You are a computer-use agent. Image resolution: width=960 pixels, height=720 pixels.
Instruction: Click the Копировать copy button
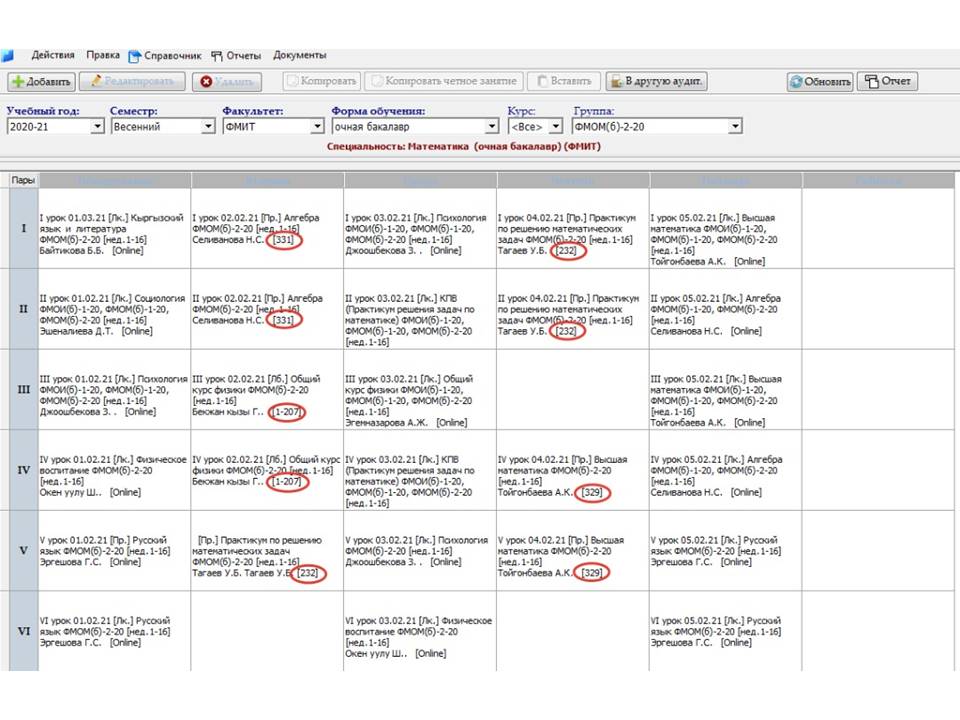321,82
